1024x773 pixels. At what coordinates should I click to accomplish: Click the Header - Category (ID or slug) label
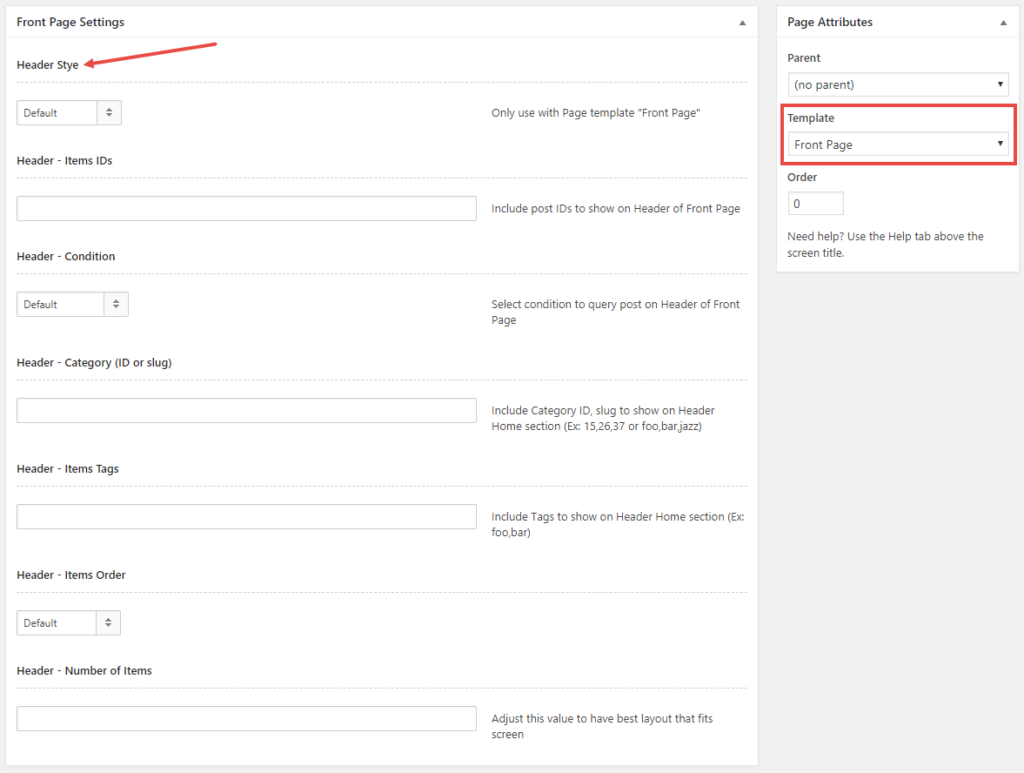[94, 362]
